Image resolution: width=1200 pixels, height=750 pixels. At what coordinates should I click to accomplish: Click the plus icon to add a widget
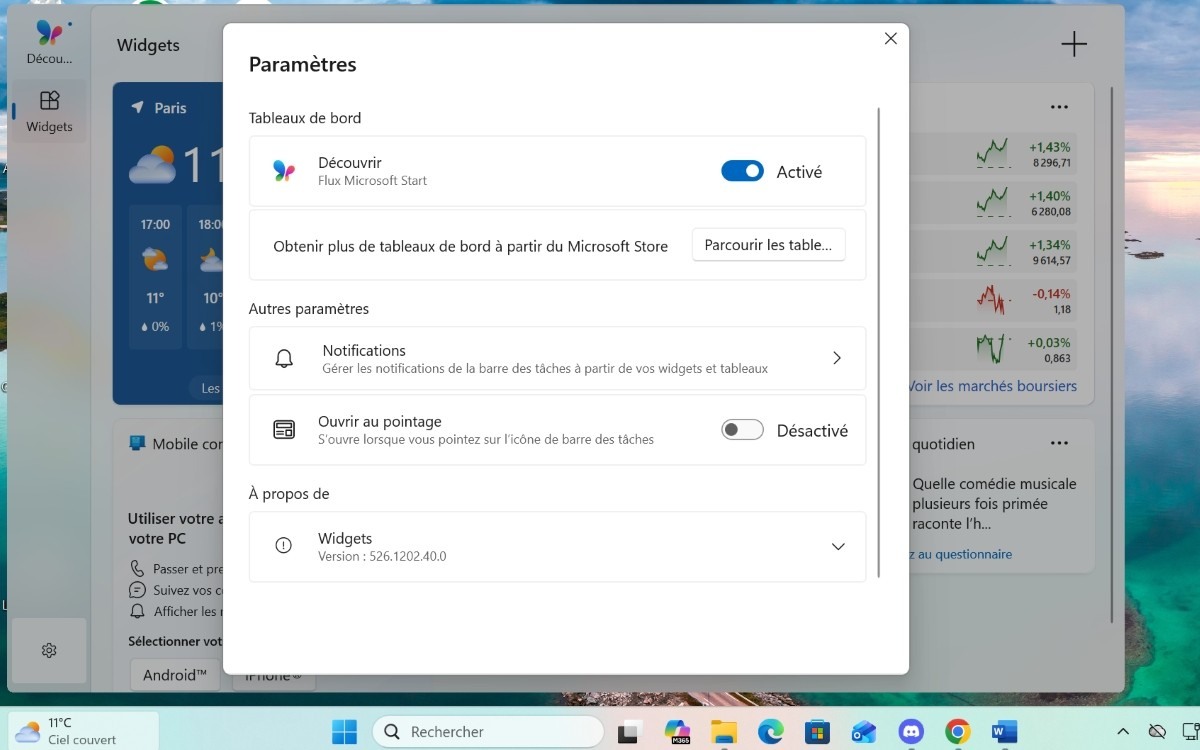1073,44
